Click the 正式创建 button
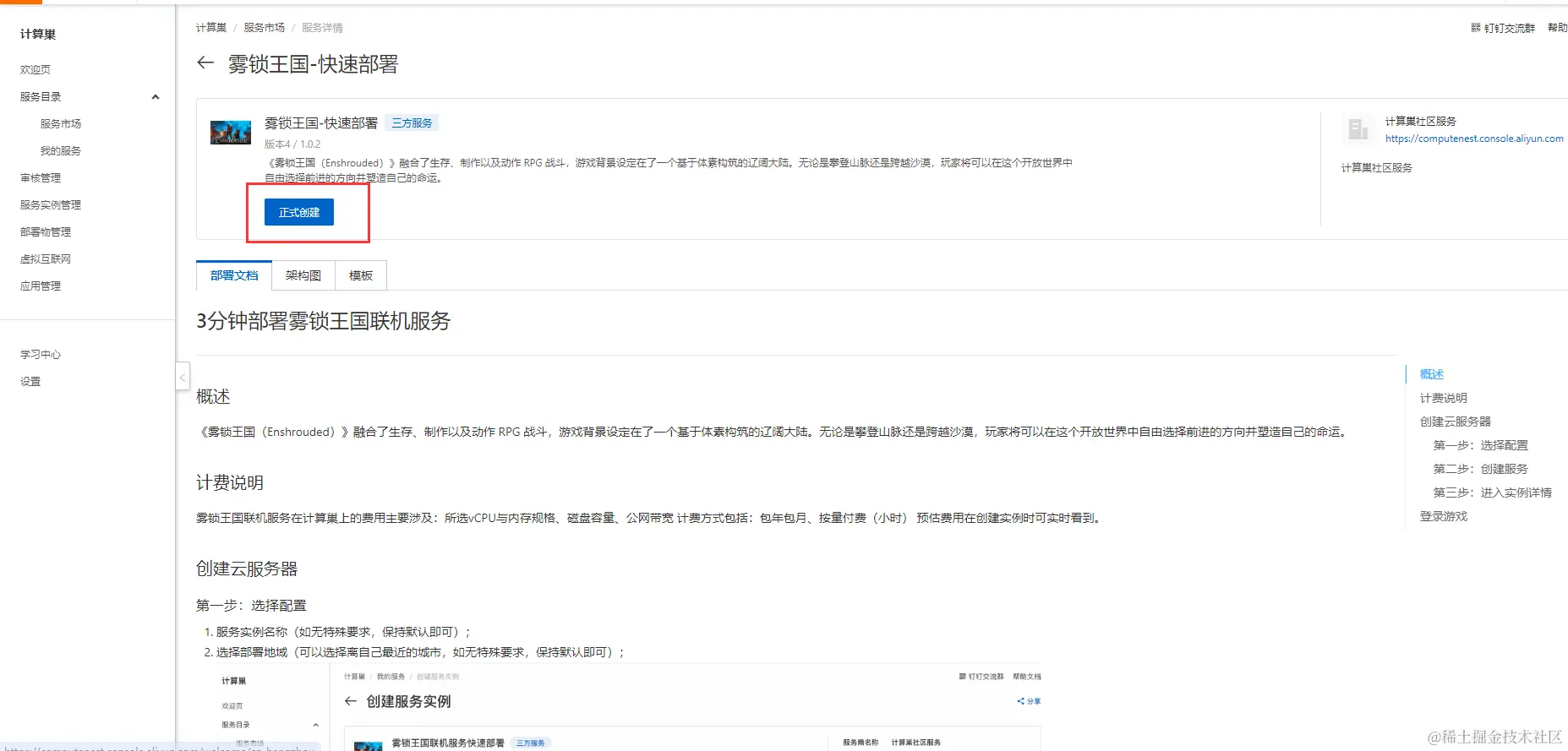 (x=299, y=212)
